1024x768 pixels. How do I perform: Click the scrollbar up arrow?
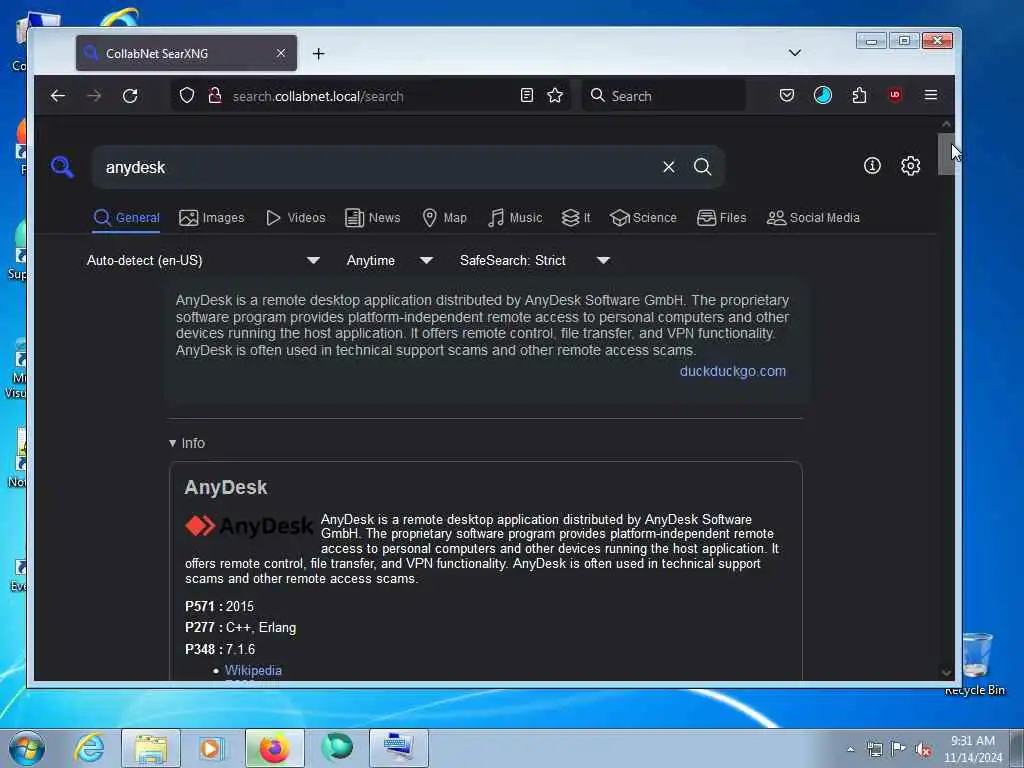pos(946,124)
